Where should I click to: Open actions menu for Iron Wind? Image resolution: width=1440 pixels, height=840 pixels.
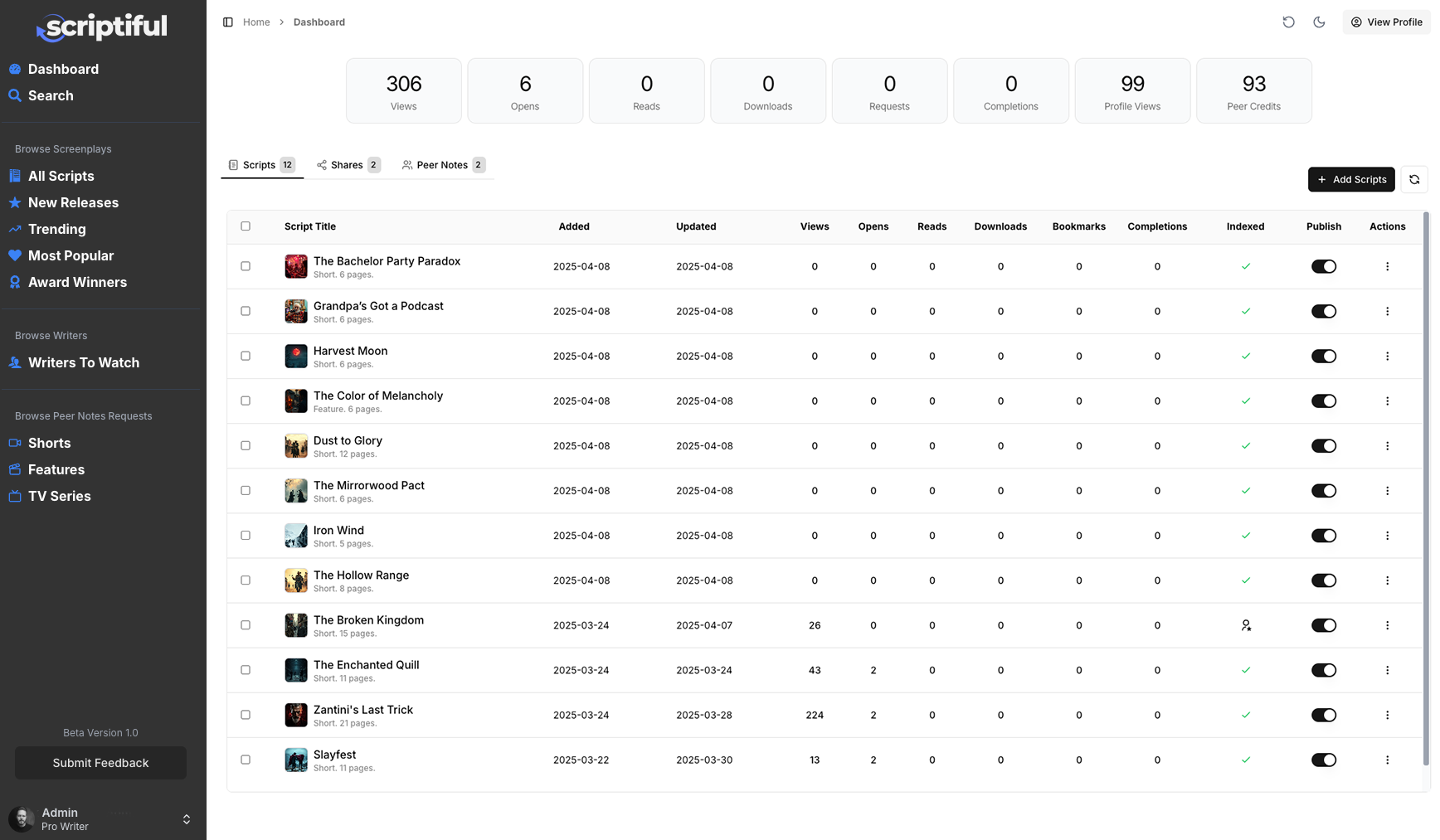pos(1387,536)
